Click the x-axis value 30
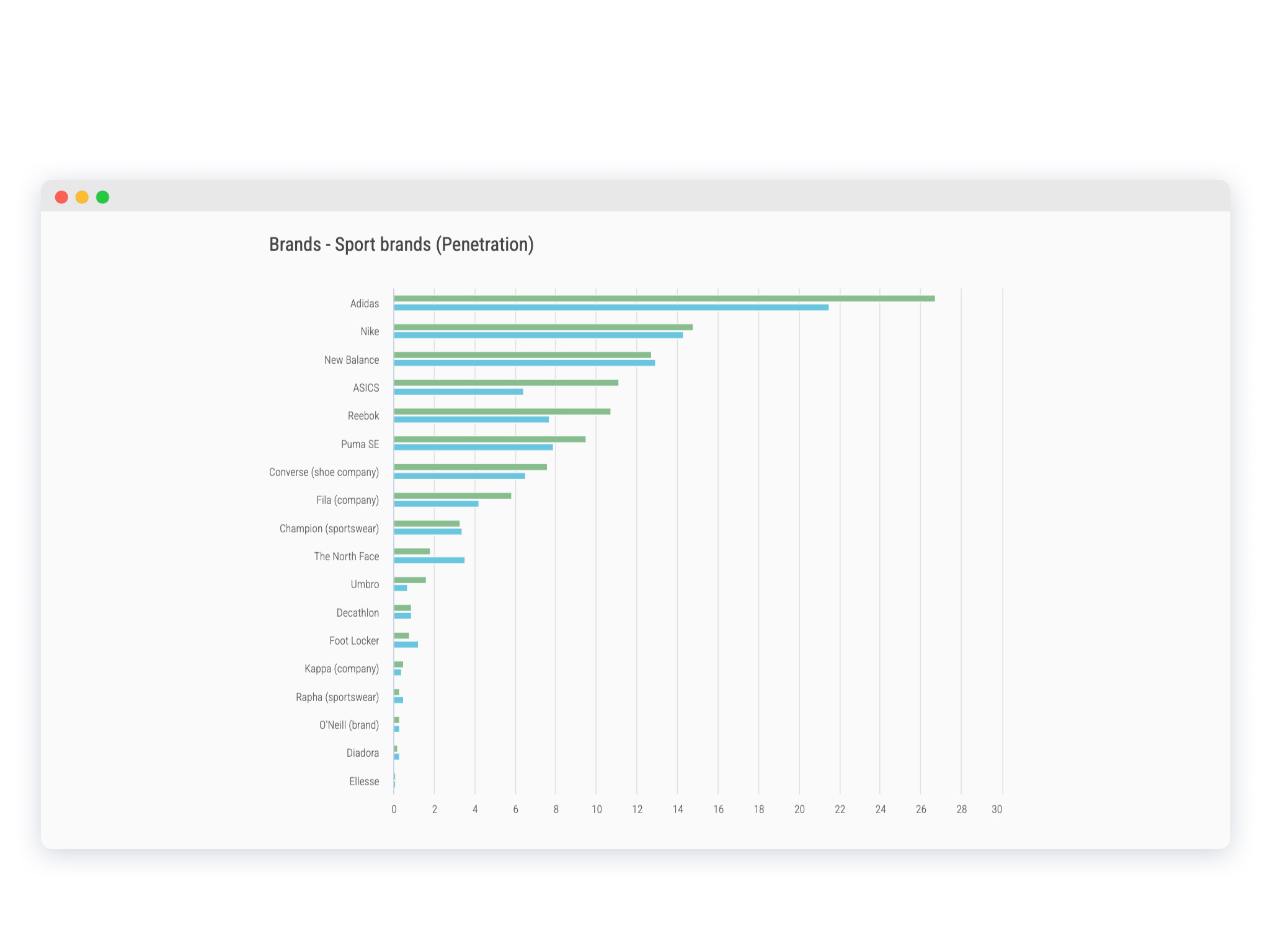This screenshot has height=952, width=1270. pos(997,809)
